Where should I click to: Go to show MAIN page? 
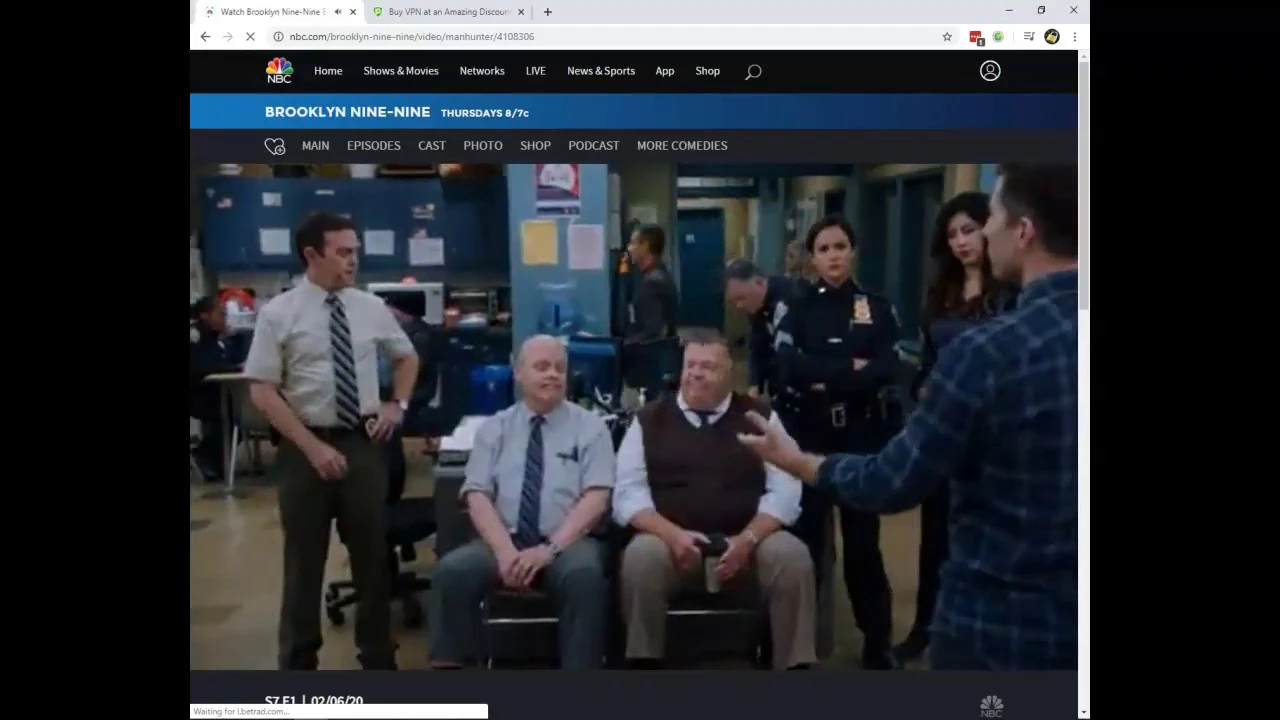[x=316, y=146]
